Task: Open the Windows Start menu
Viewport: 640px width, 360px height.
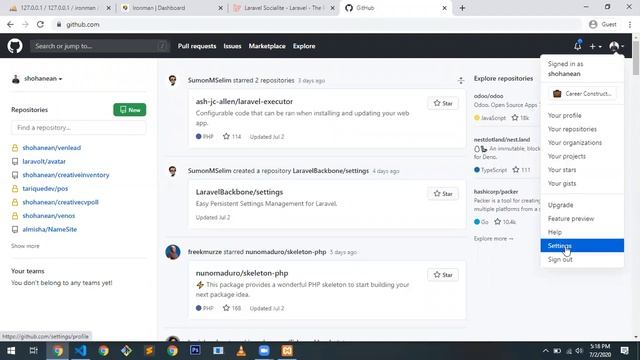Action: pos(11,351)
